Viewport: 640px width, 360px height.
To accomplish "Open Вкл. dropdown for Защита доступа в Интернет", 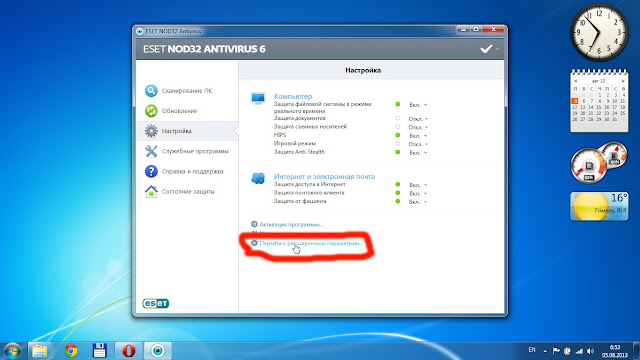I will tap(418, 185).
